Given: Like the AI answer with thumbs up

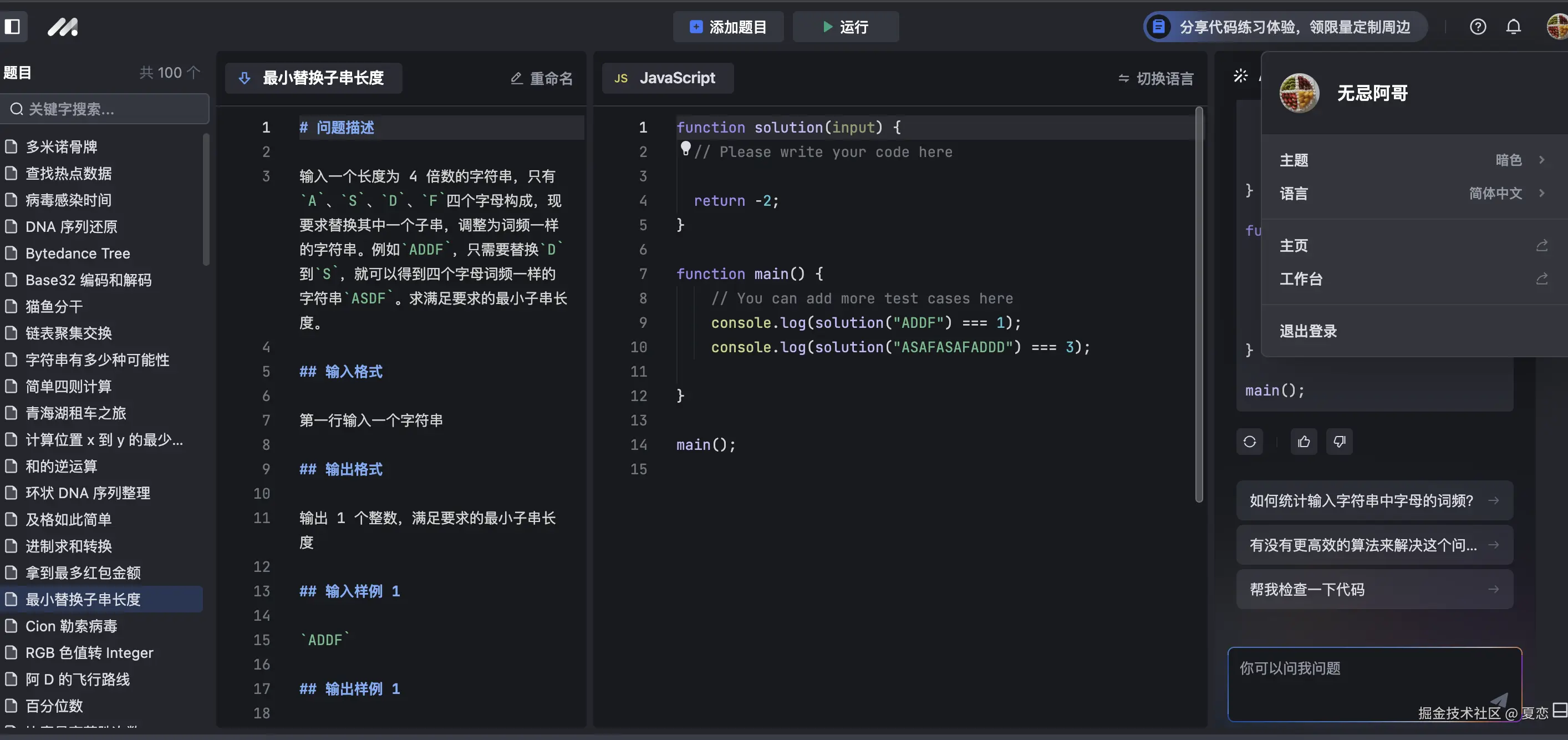Looking at the screenshot, I should 1303,442.
